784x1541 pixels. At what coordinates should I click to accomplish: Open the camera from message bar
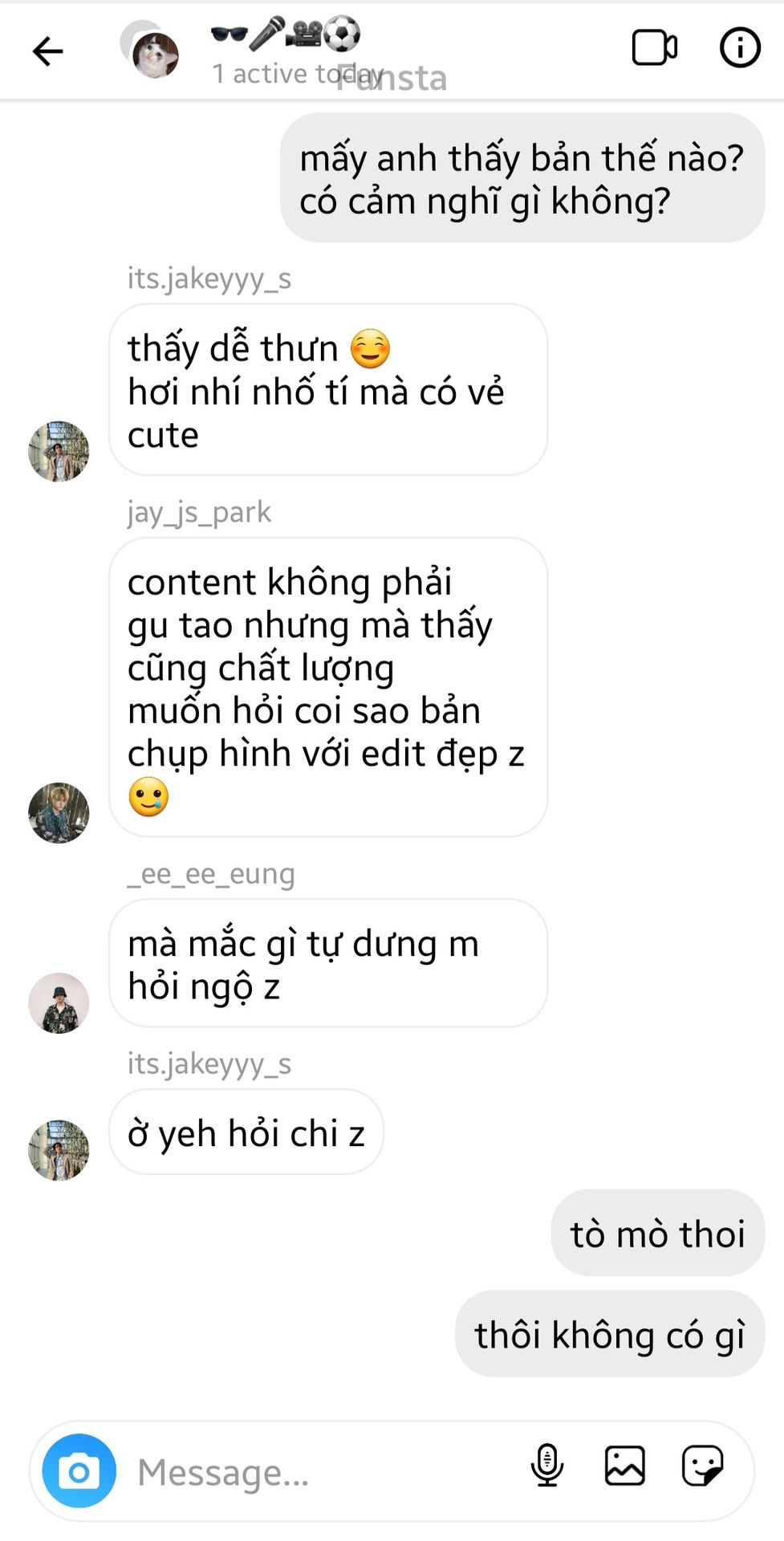79,1470
